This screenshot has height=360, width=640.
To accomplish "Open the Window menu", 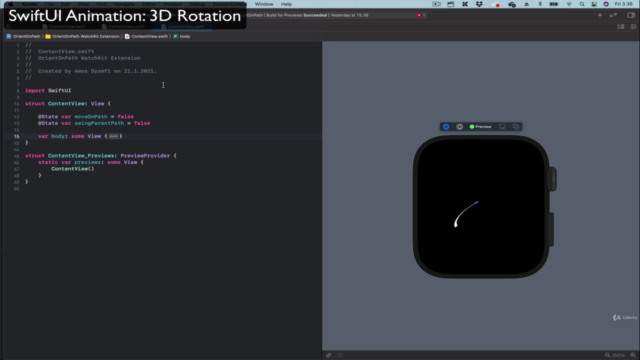I will pos(264,4).
